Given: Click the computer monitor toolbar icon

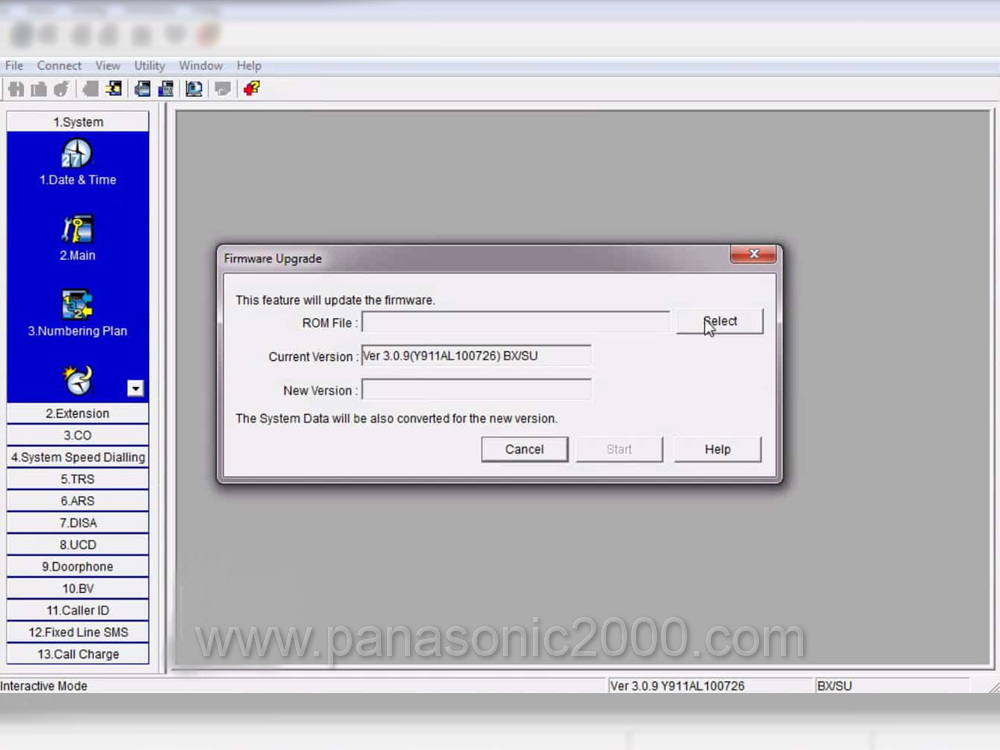Looking at the screenshot, I should tap(194, 89).
